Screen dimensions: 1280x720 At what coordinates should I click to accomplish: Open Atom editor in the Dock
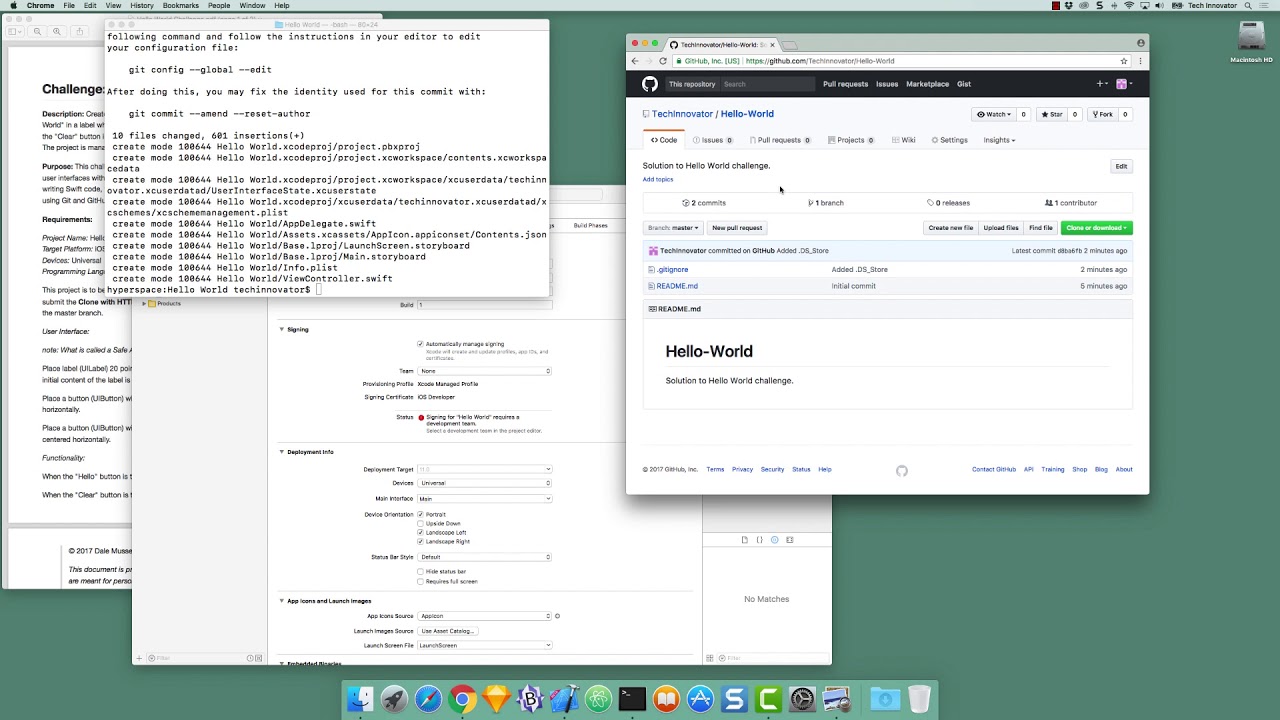coord(598,699)
